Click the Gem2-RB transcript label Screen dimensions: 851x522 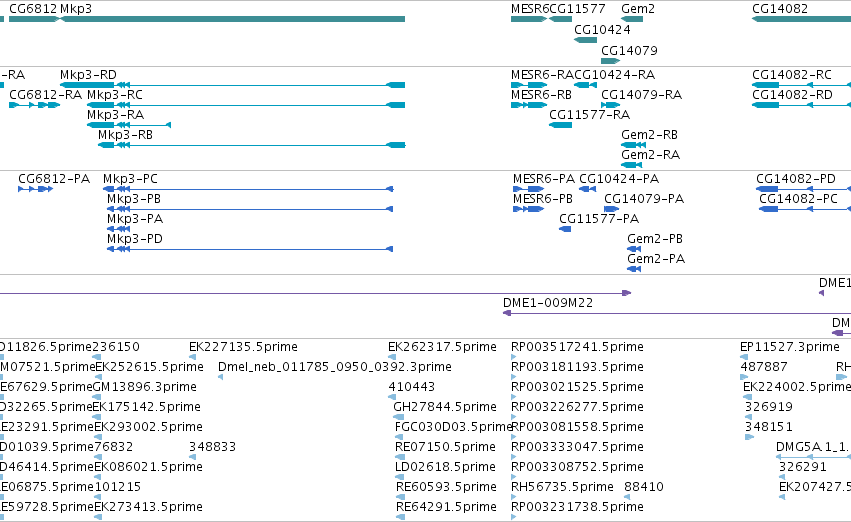[650, 135]
